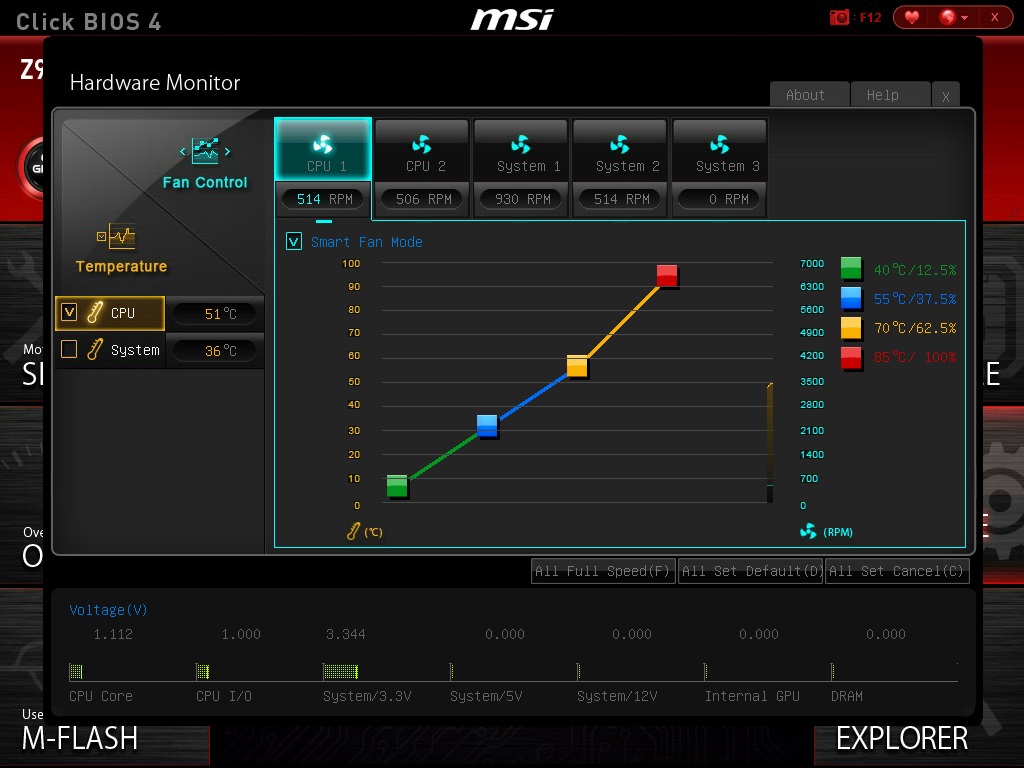Screen dimensions: 1024x768
Task: Open the Help tab
Action: tap(883, 95)
